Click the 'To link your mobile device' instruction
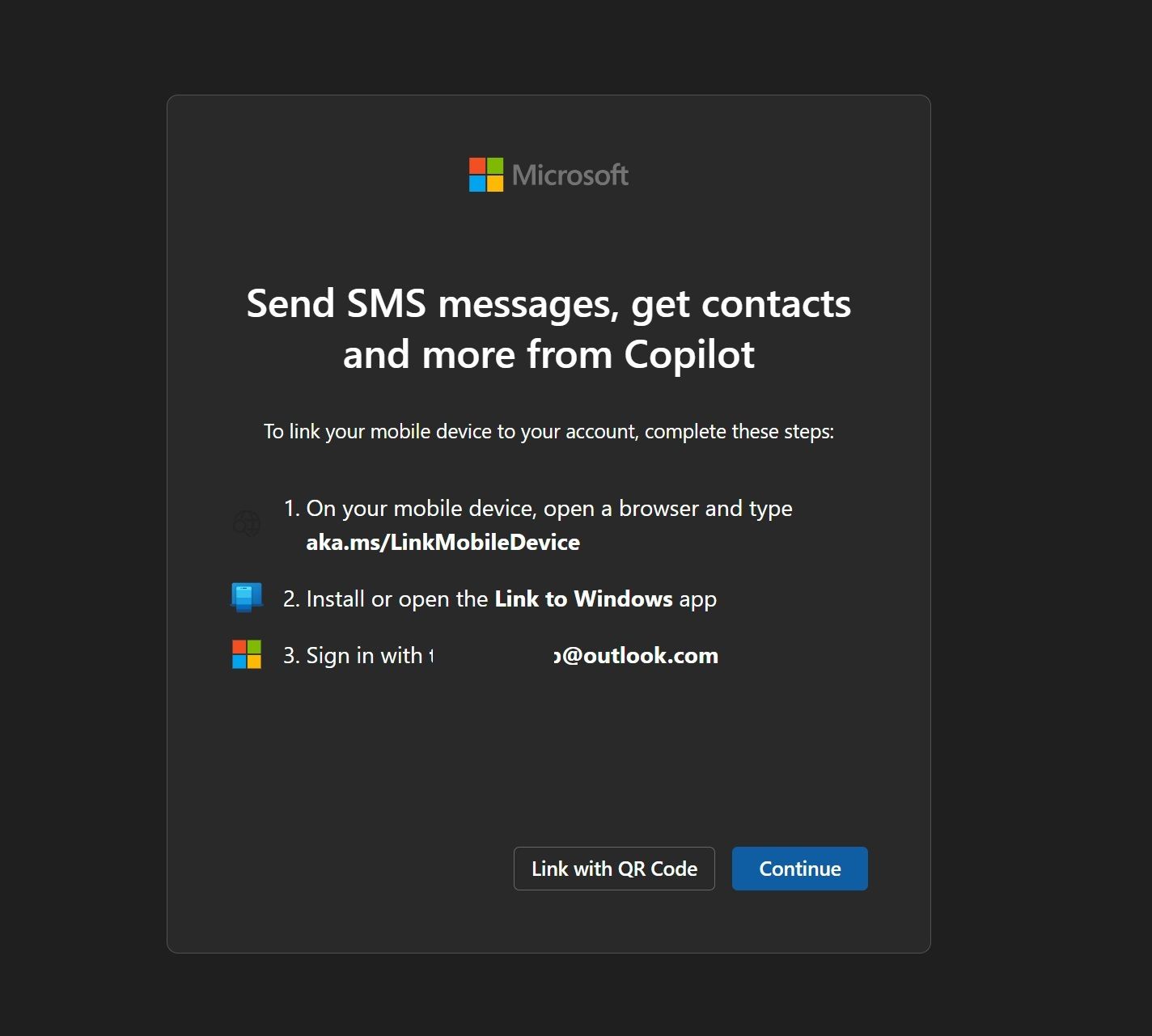 [548, 431]
